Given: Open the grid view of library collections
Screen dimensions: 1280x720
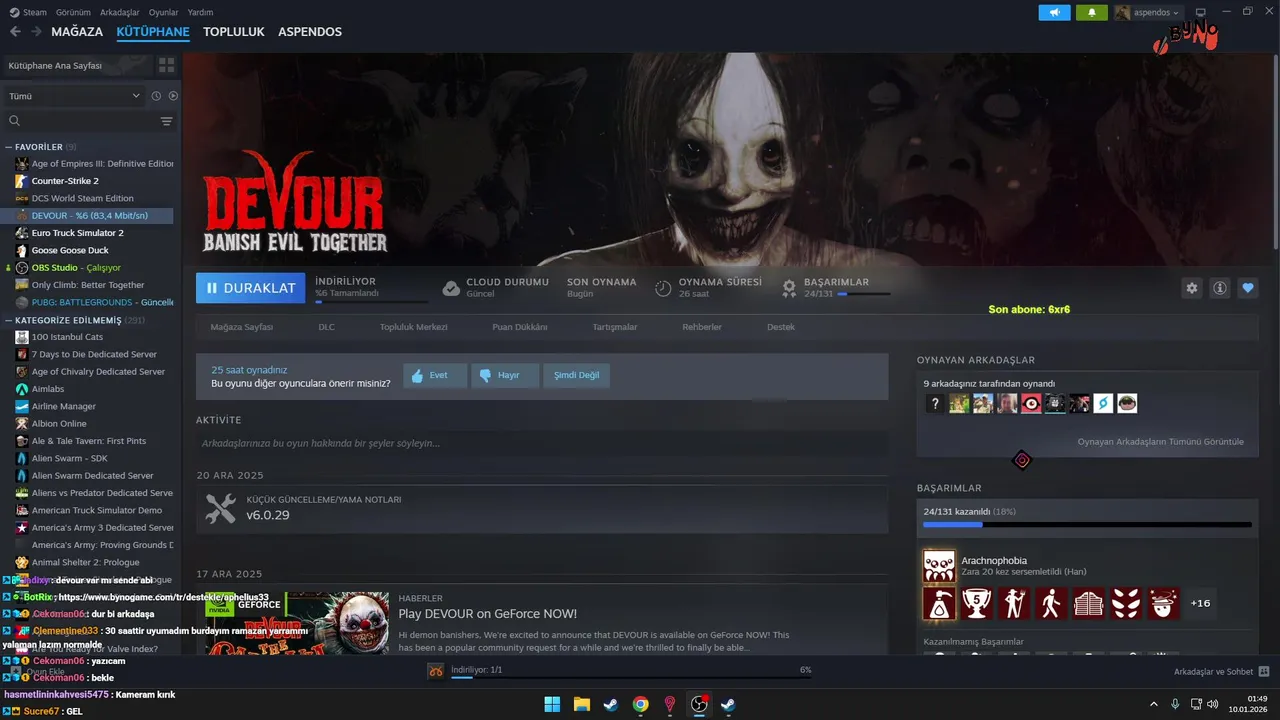Looking at the screenshot, I should coord(166,65).
